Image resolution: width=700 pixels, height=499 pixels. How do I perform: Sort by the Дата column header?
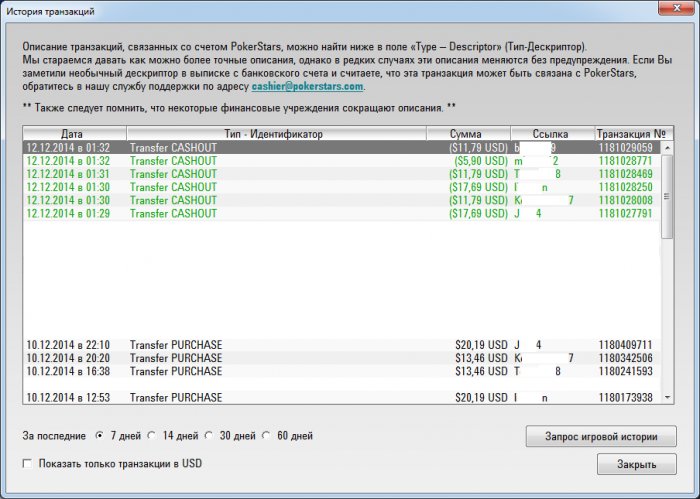[x=73, y=134]
